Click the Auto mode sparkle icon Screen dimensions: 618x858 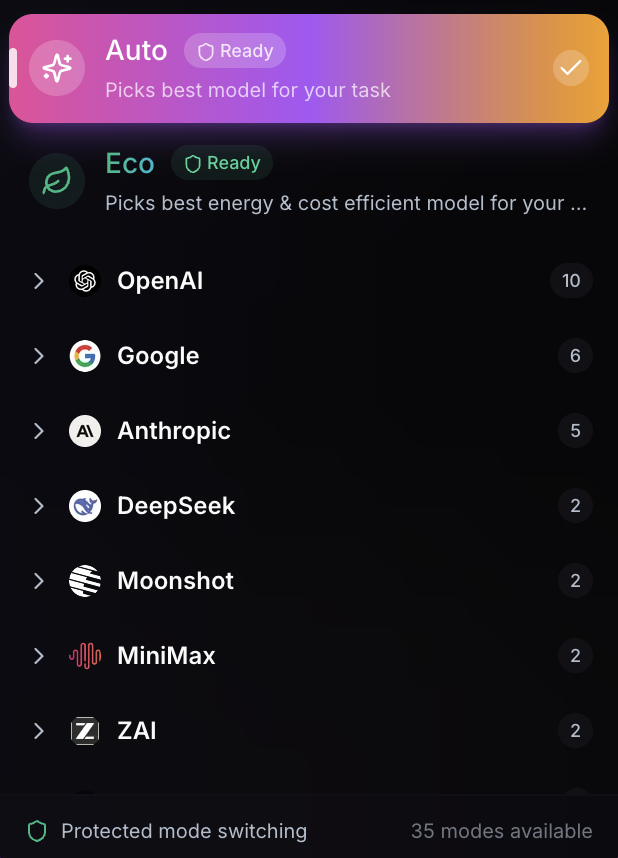pos(57,68)
